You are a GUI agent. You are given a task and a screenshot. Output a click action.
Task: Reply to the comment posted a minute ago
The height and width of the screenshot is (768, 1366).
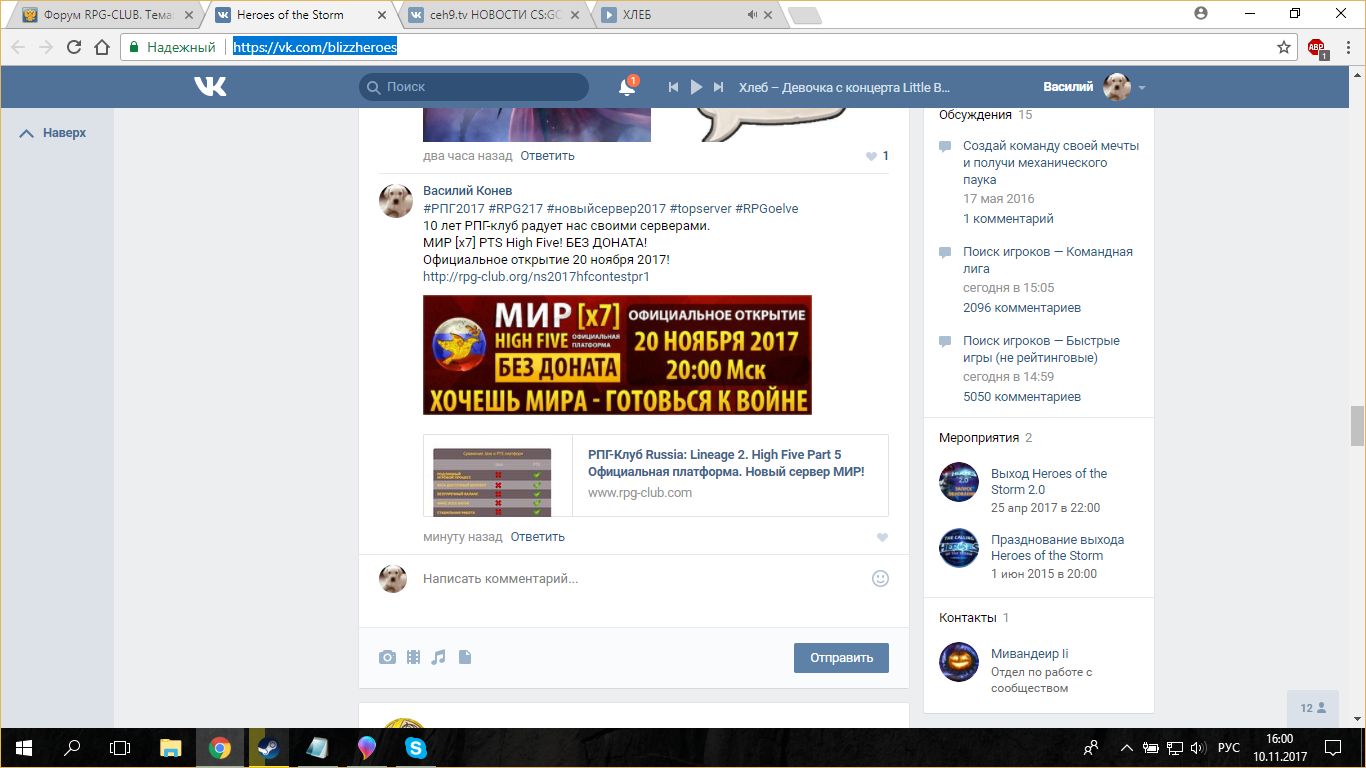(x=538, y=537)
